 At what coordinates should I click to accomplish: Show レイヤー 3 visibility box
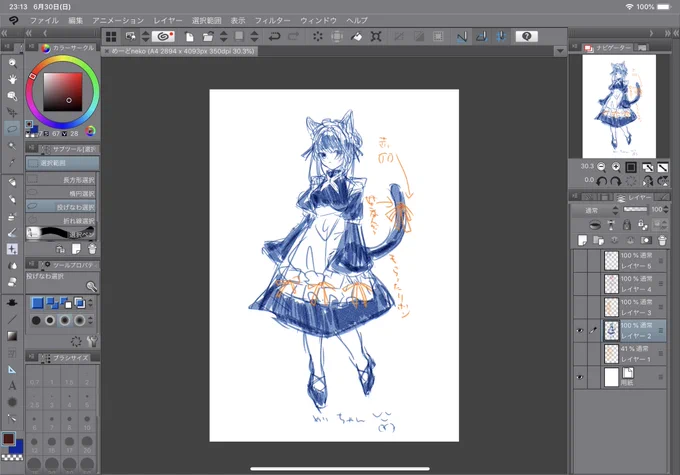580,308
